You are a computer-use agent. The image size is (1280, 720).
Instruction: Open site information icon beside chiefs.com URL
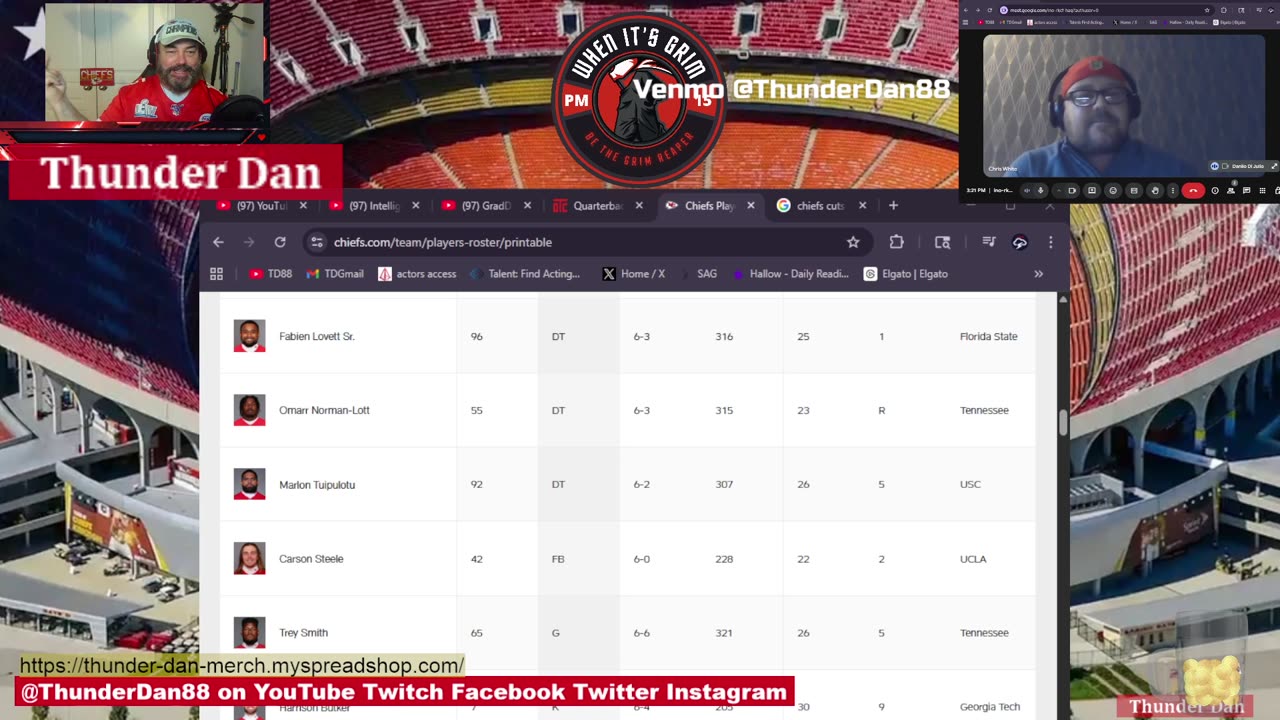[x=317, y=242]
